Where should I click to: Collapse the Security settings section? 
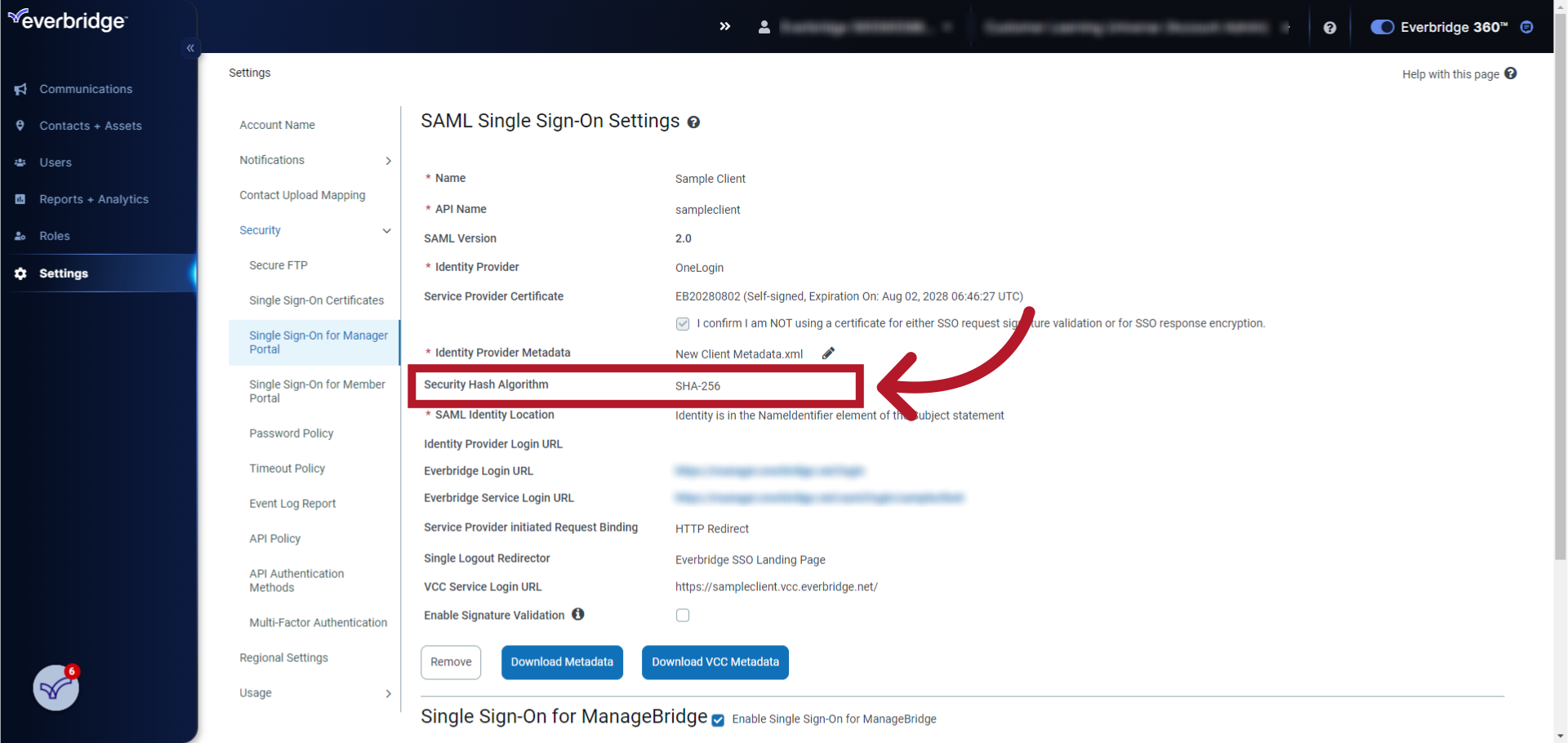tap(385, 230)
